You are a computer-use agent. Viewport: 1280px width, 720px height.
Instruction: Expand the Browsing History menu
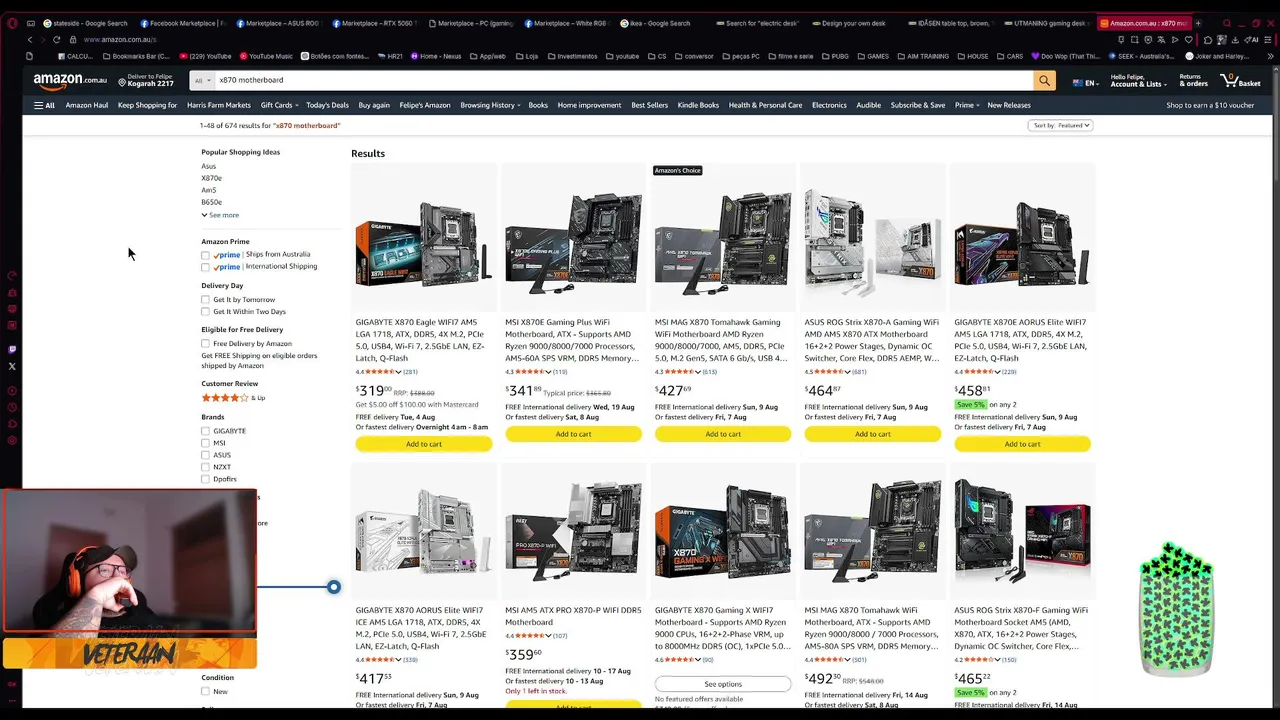tap(490, 105)
